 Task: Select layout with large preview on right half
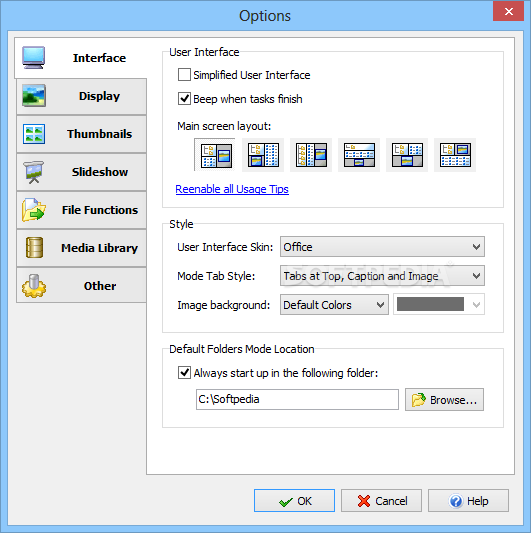point(215,155)
